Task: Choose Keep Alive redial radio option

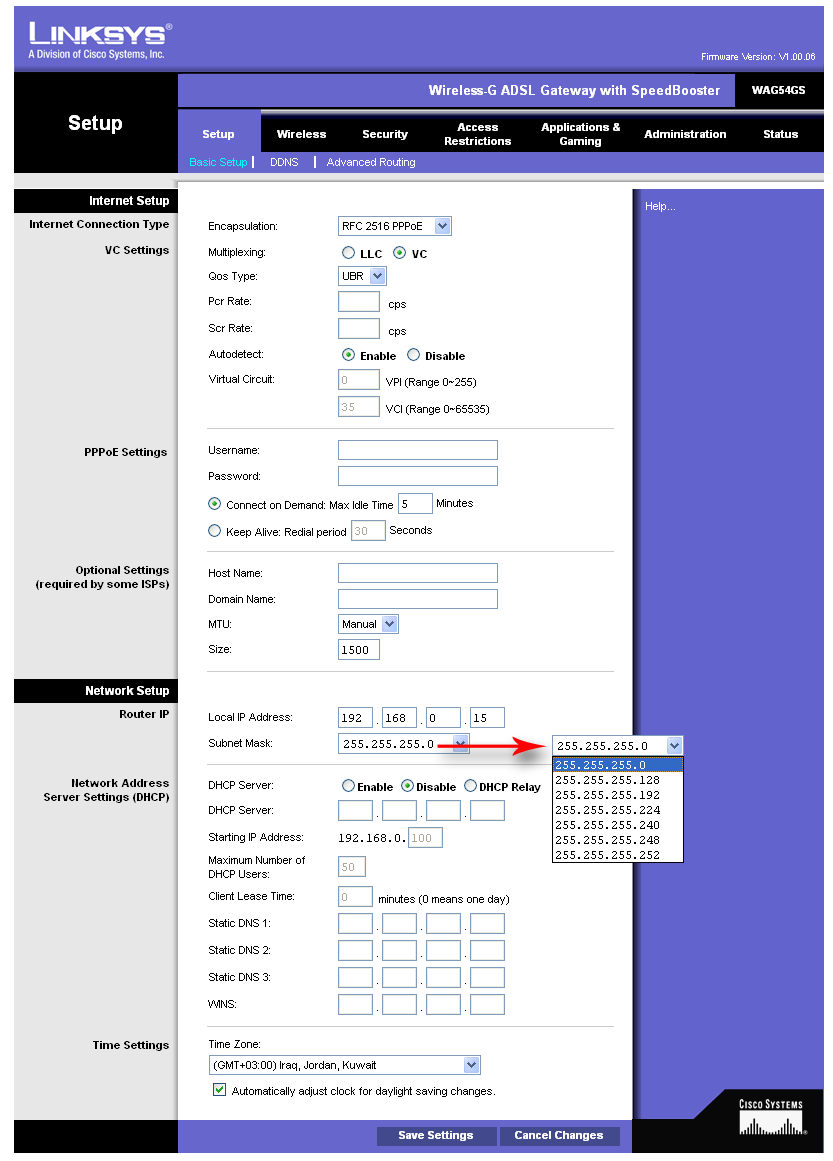Action: point(215,531)
